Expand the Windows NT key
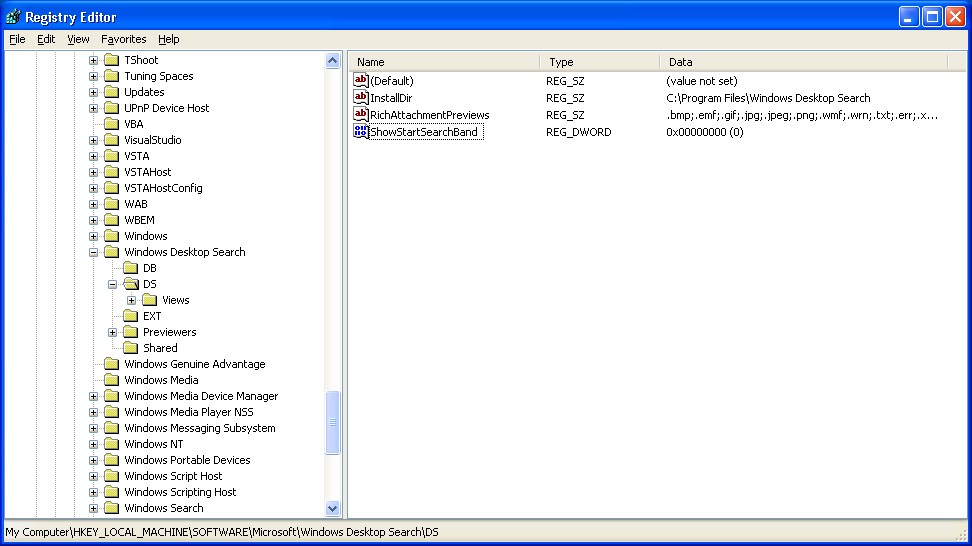 [x=94, y=444]
